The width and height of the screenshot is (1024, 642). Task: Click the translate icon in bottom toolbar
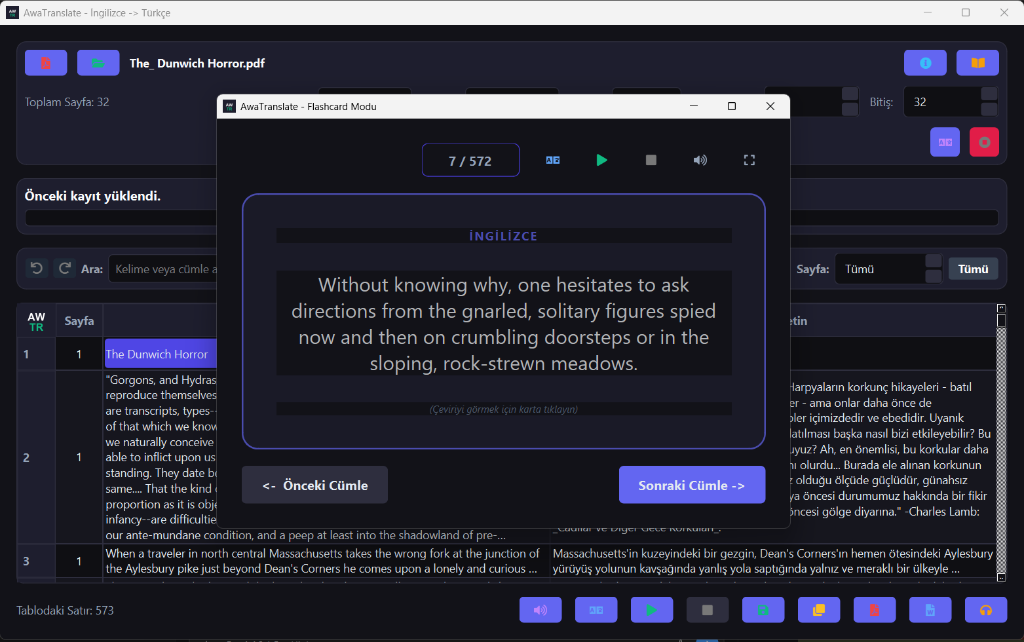pos(596,610)
